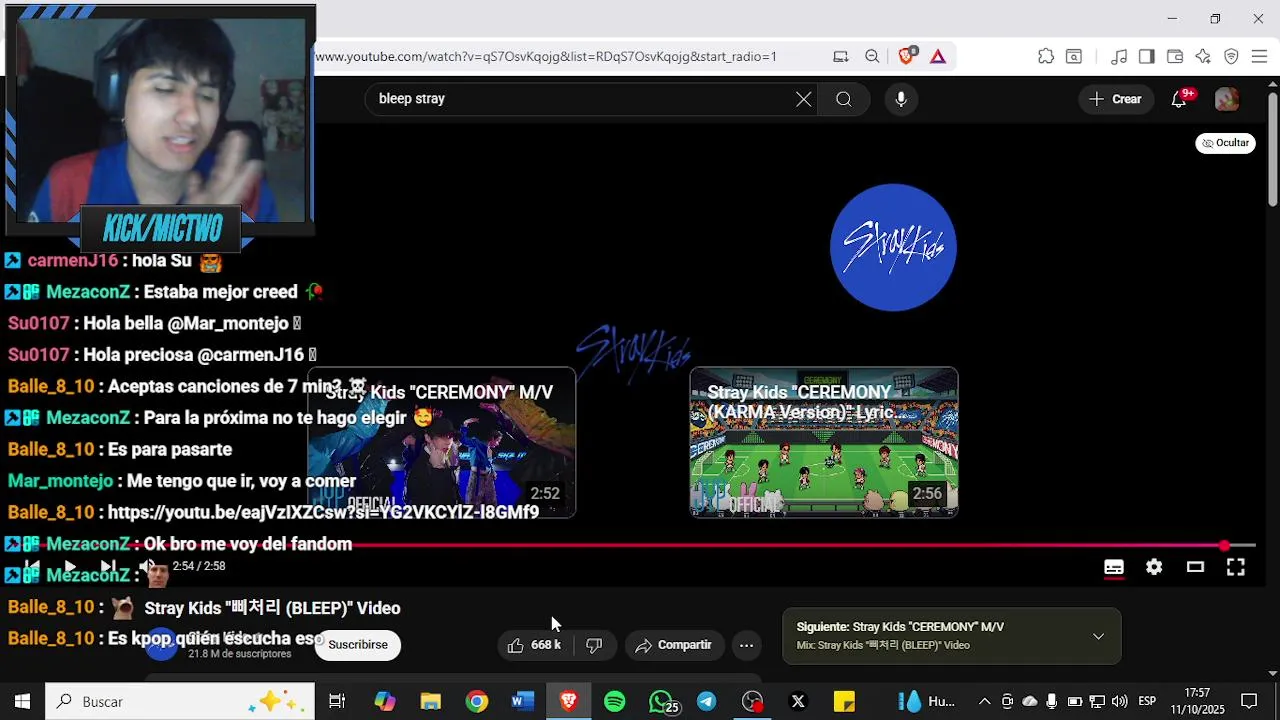Expand the Siguiente mix playlist chevron

pyautogui.click(x=1098, y=636)
